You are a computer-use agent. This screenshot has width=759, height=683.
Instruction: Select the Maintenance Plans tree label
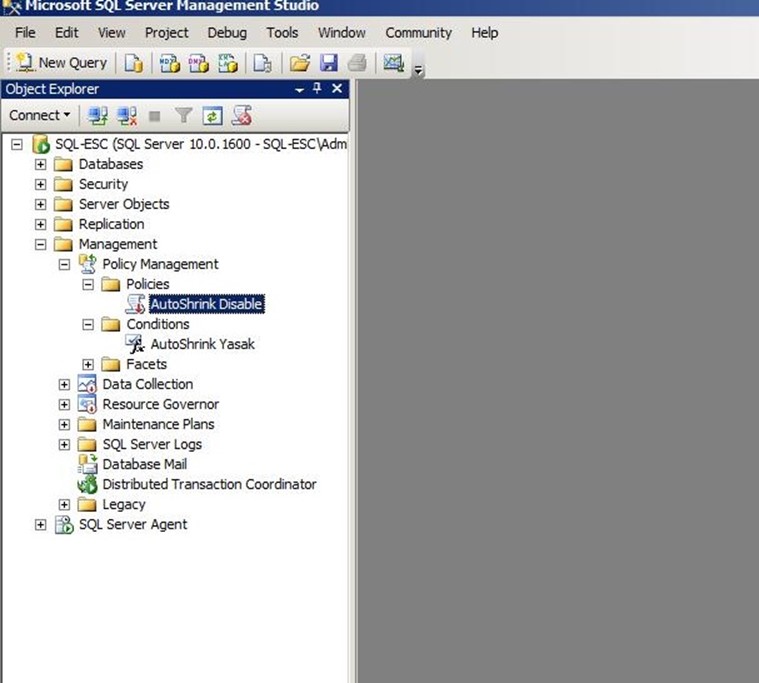tap(158, 425)
